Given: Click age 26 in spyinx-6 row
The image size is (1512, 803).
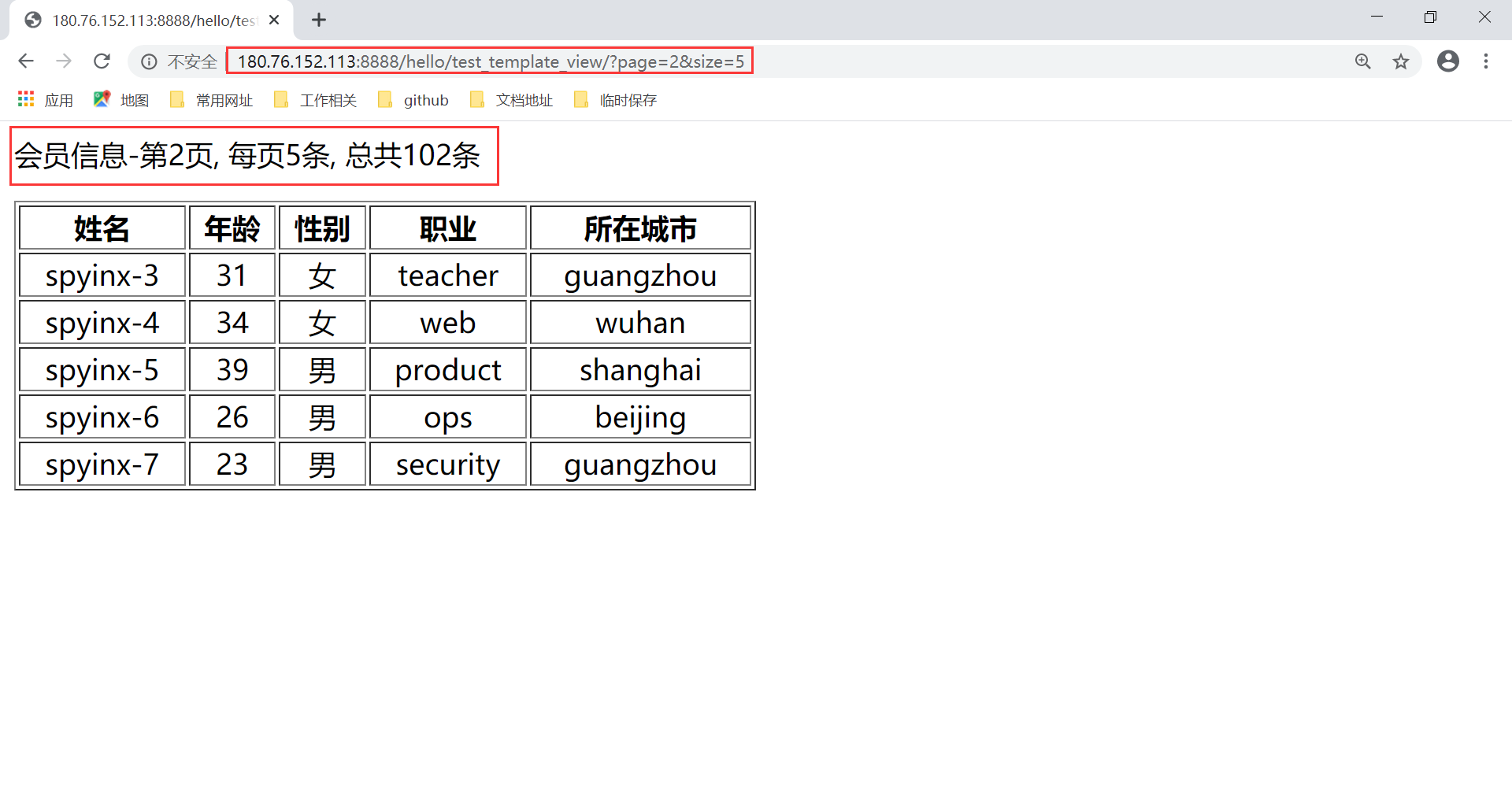Looking at the screenshot, I should click(232, 417).
